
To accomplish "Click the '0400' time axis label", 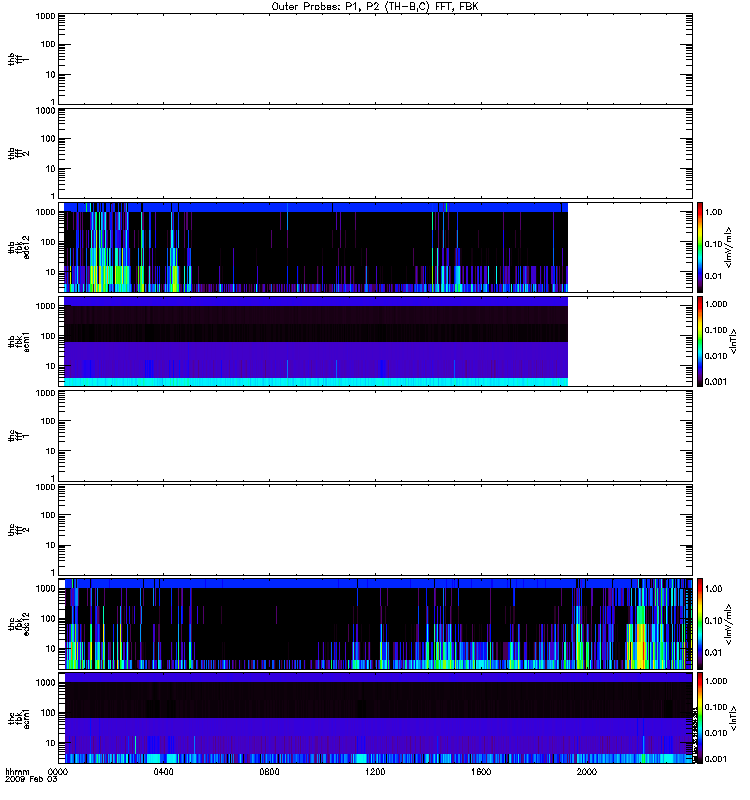I will pyautogui.click(x=163, y=772).
